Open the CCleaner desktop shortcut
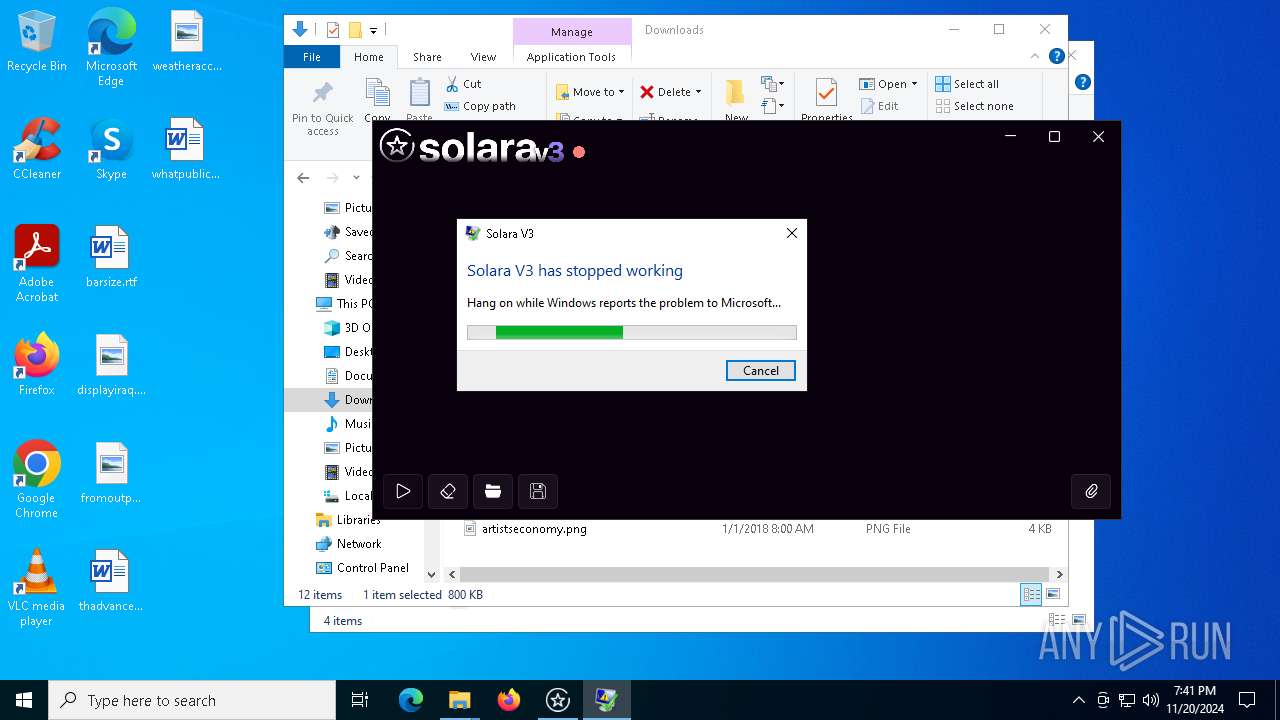 coord(37,149)
